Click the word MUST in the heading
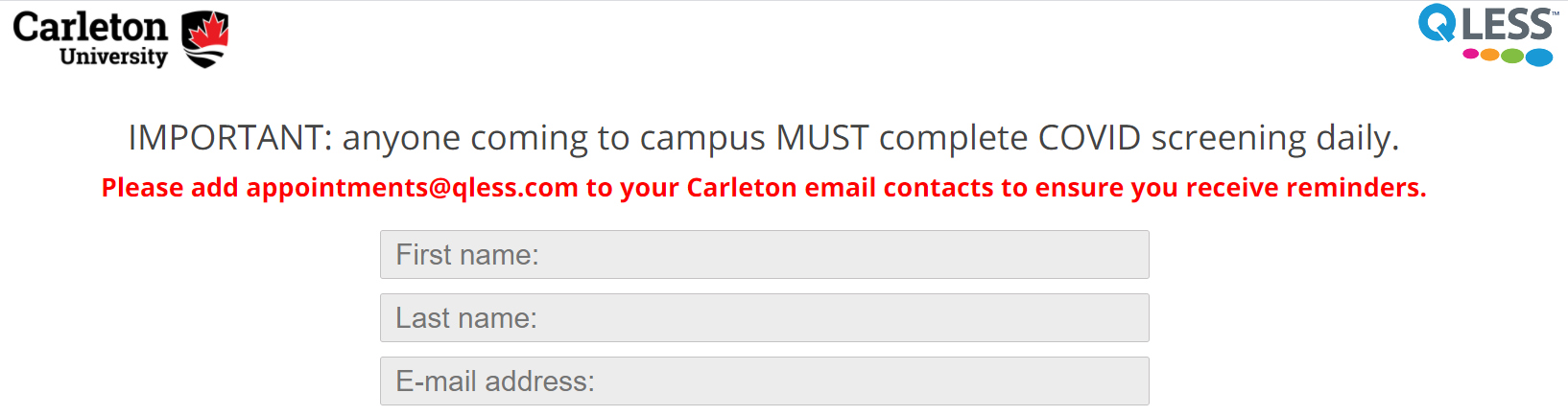The height and width of the screenshot is (416, 1568). tap(822, 138)
